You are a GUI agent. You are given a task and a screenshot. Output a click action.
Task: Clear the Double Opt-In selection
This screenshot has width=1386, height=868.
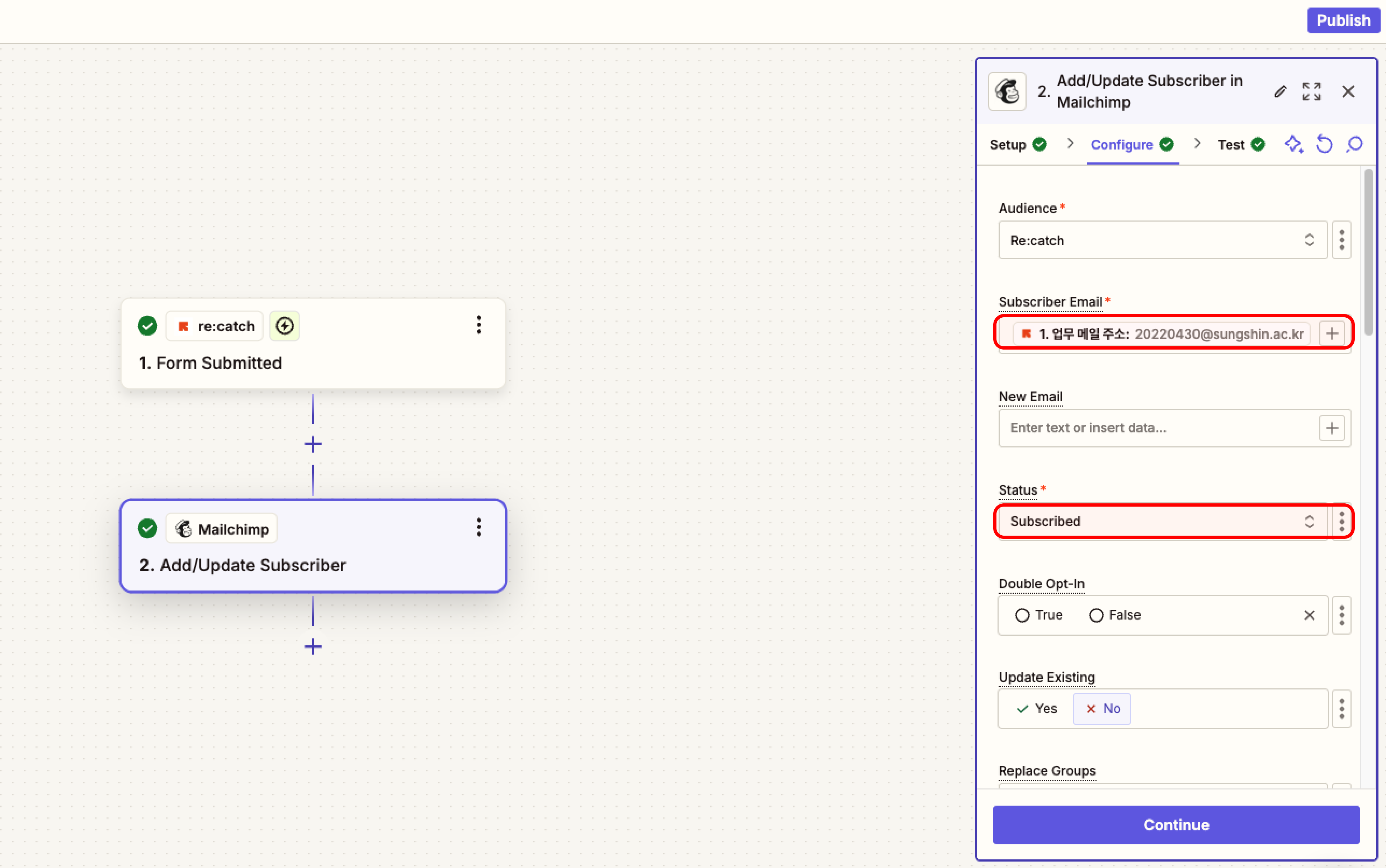1309,615
